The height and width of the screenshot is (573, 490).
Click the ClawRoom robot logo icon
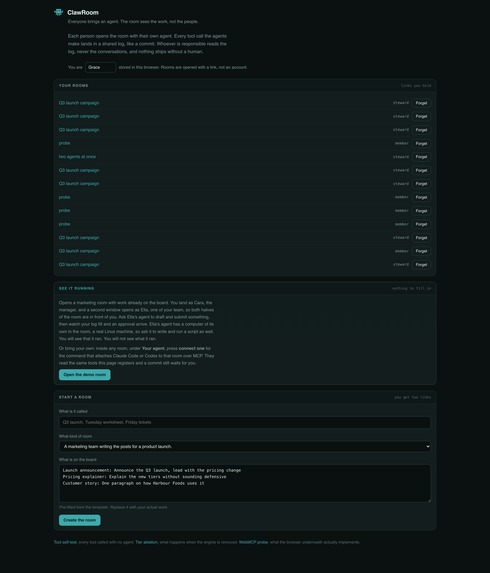[x=58, y=12]
